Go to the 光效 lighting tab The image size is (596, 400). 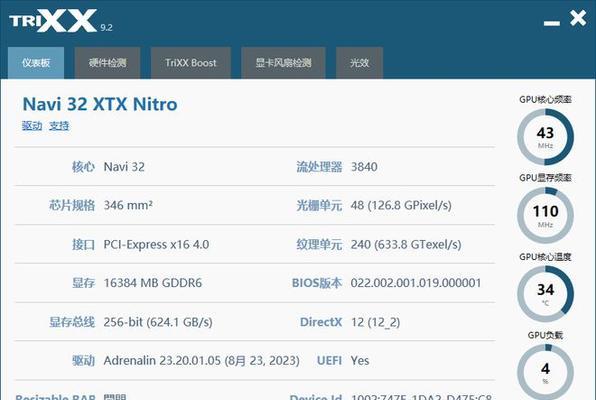[x=359, y=63]
